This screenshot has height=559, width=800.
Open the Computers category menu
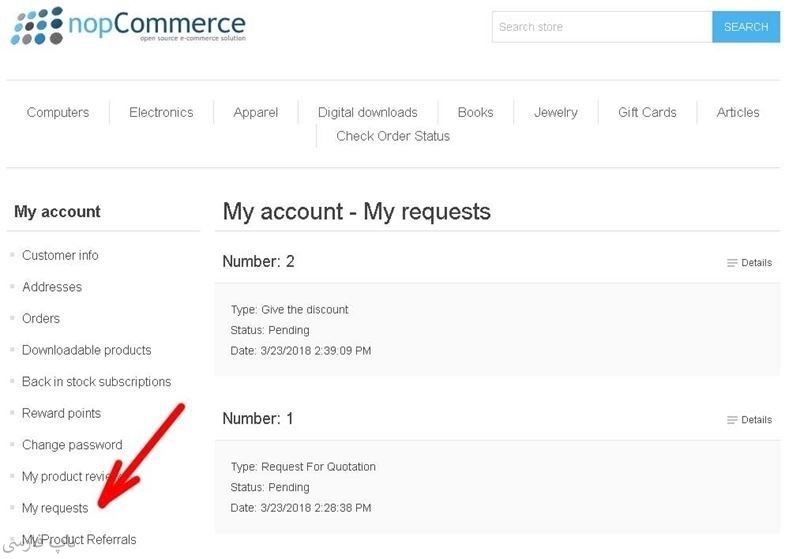pos(58,112)
